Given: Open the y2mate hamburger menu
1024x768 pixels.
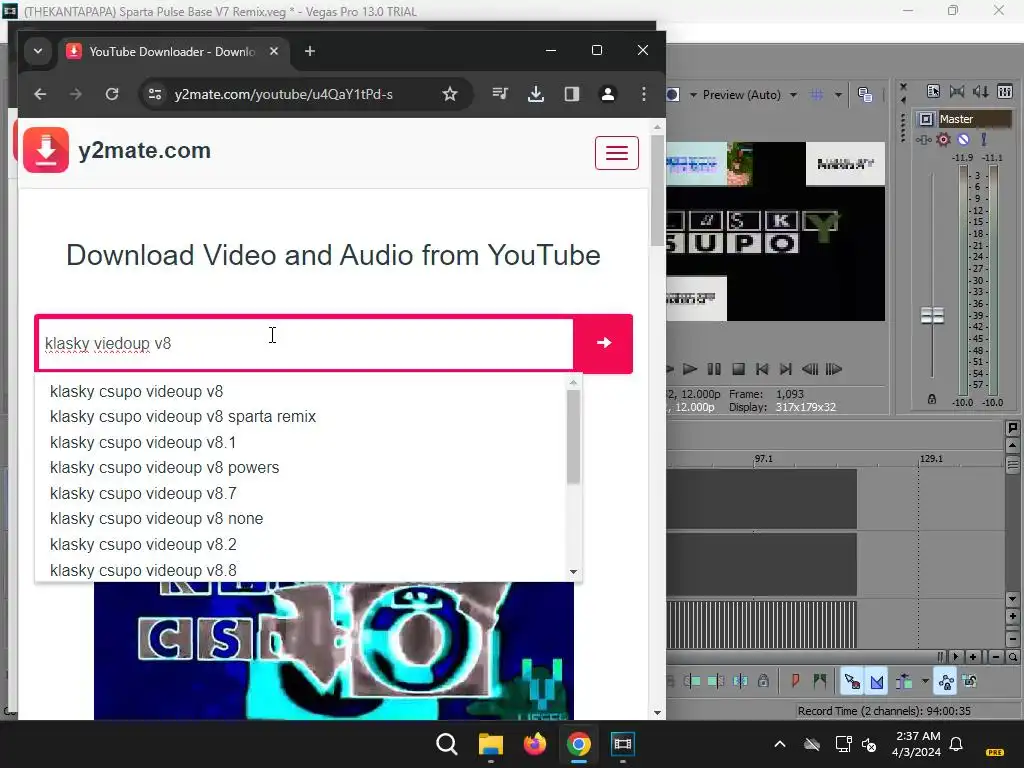Looking at the screenshot, I should 616,153.
